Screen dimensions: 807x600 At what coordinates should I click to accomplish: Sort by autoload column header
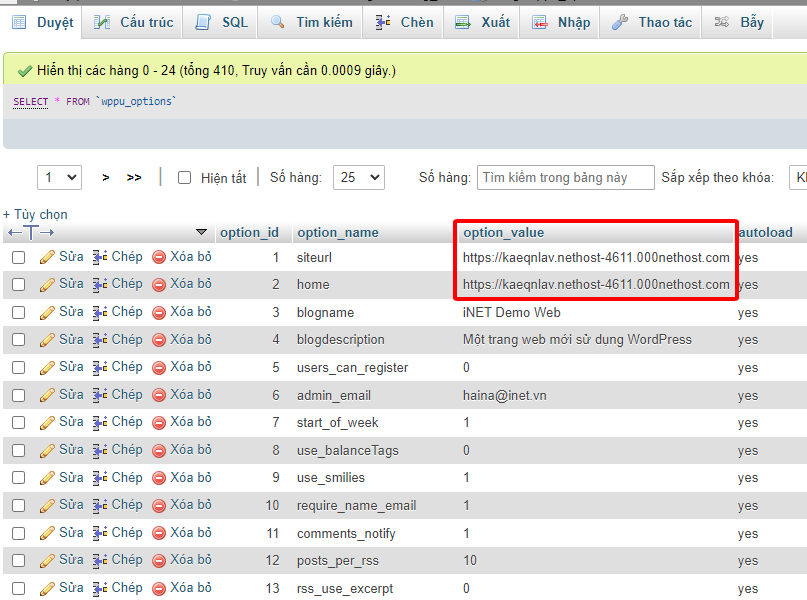(765, 233)
